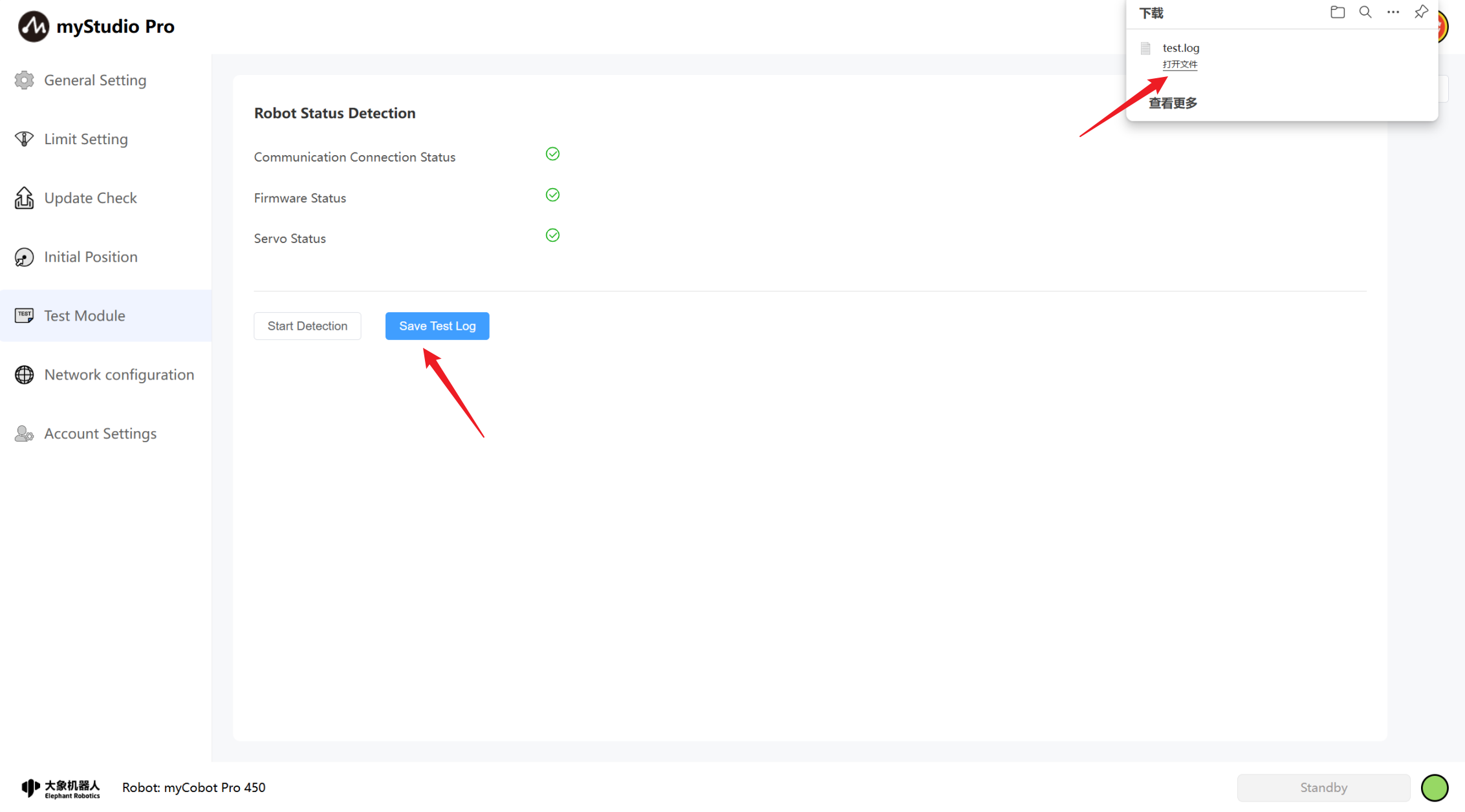Click the Update Check house icon

24,198
